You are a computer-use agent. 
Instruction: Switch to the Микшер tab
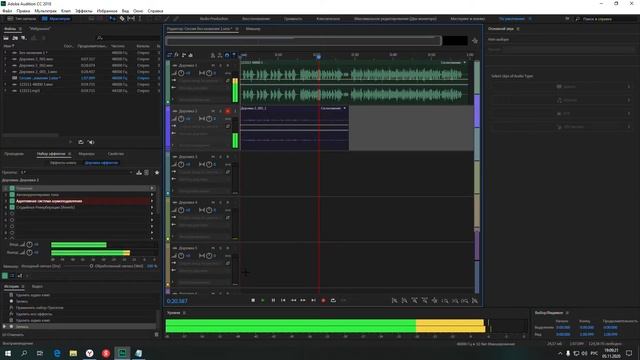pyautogui.click(x=253, y=29)
